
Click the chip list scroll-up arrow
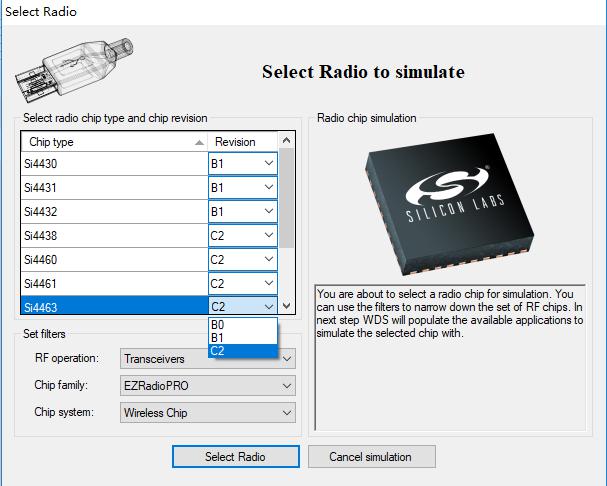click(x=286, y=140)
